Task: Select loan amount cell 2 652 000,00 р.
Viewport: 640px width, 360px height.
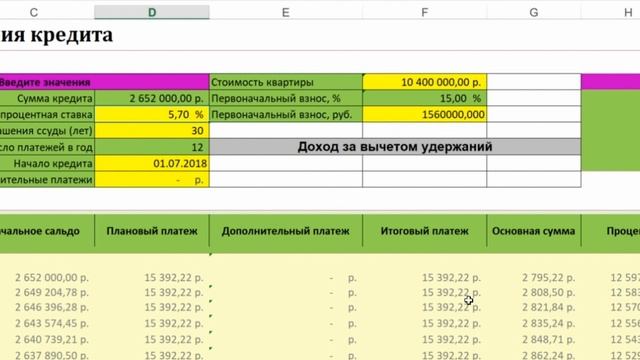Action: point(152,98)
